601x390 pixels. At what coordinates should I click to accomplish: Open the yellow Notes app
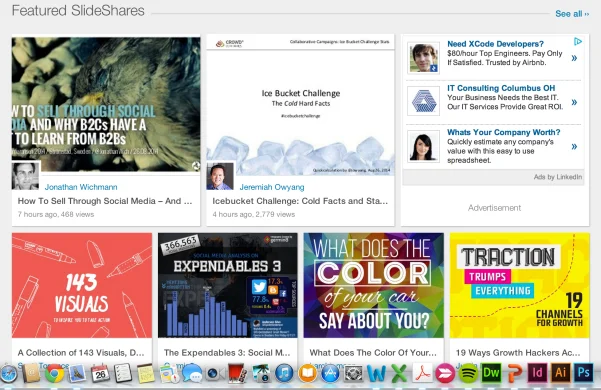point(146,374)
